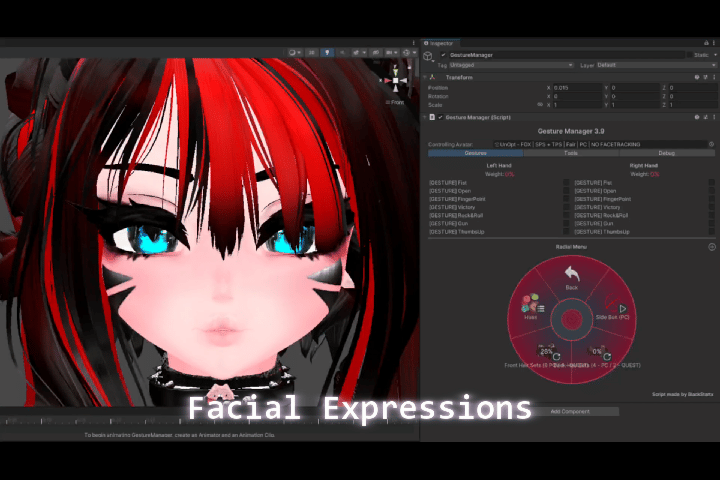
Task: Open camera settings dropdown arrow
Action: pyautogui.click(x=397, y=53)
